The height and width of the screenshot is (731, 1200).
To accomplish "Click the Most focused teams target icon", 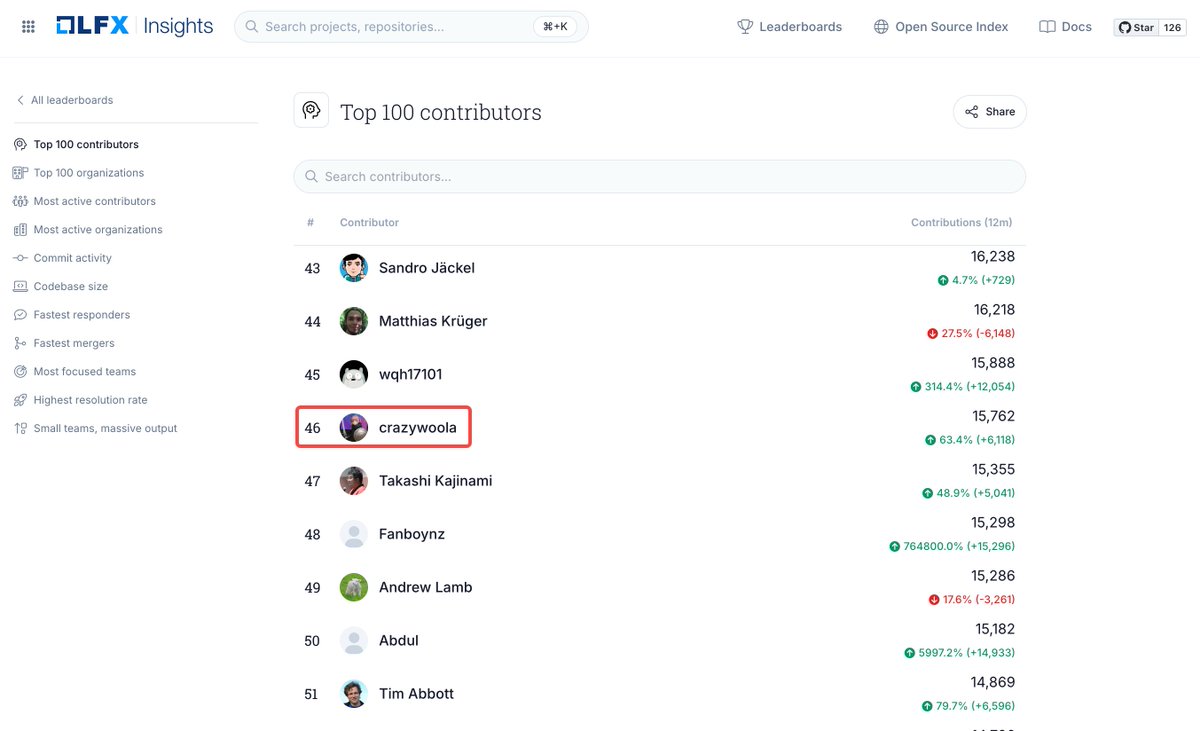I will pos(19,371).
